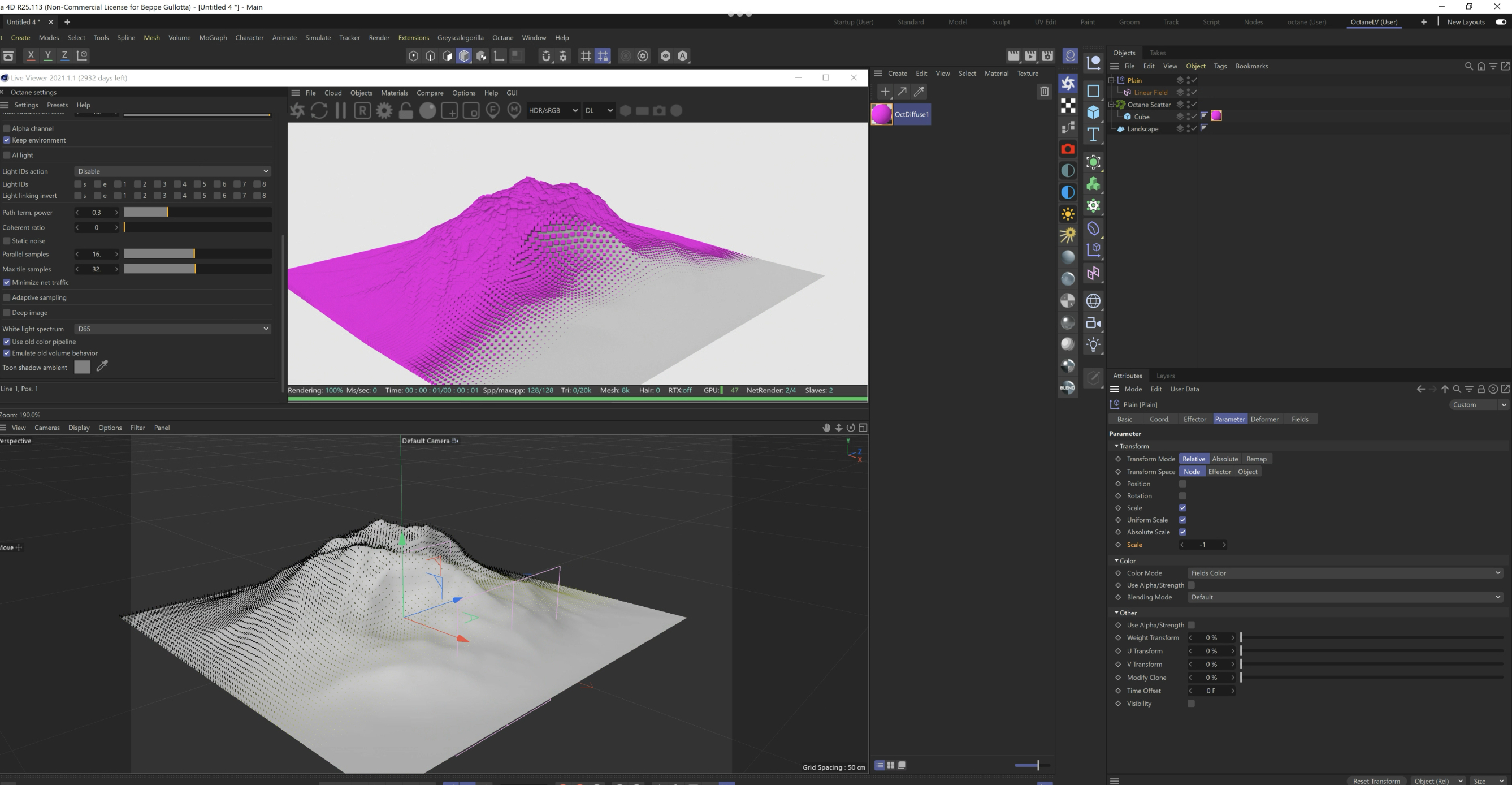Click the restart render refresh icon
The height and width of the screenshot is (785, 1512).
319,110
